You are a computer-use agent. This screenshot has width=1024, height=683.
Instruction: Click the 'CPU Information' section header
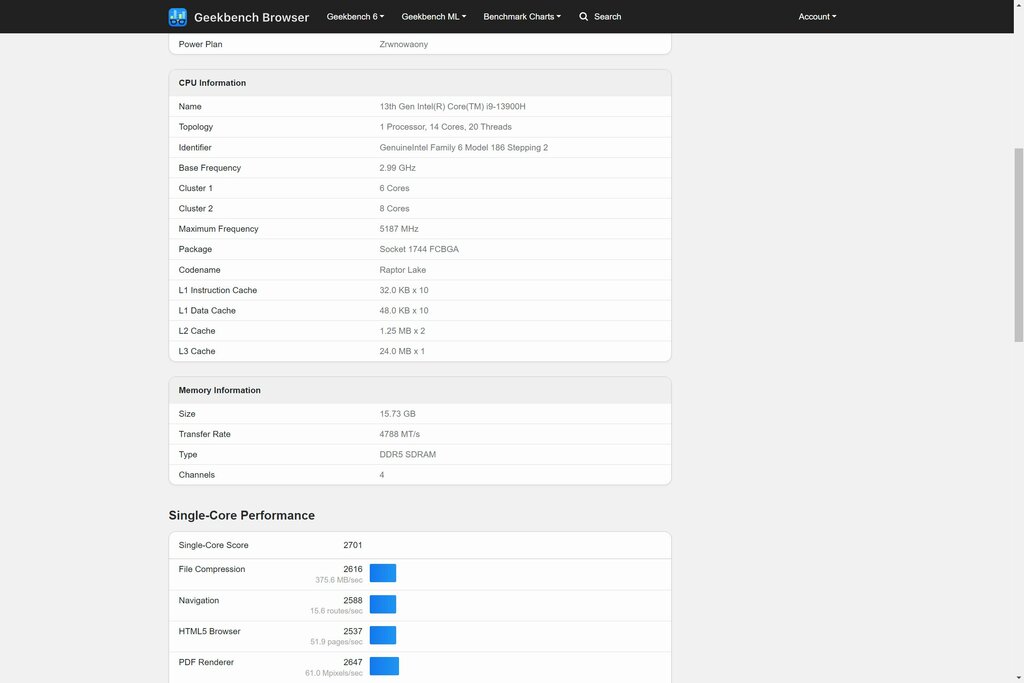420,83
